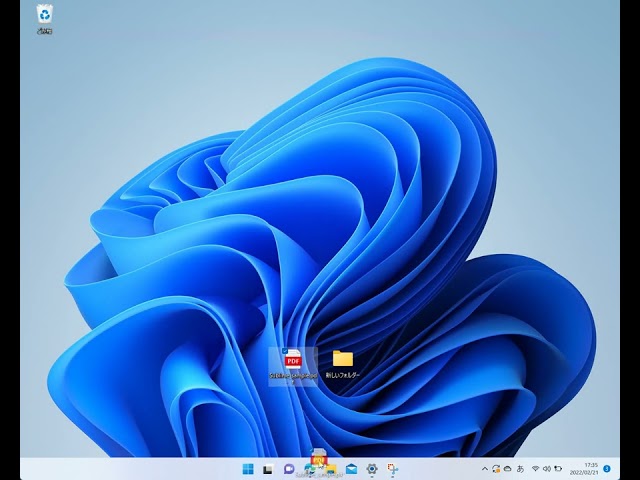Open Task View from the taskbar

tap(268, 469)
